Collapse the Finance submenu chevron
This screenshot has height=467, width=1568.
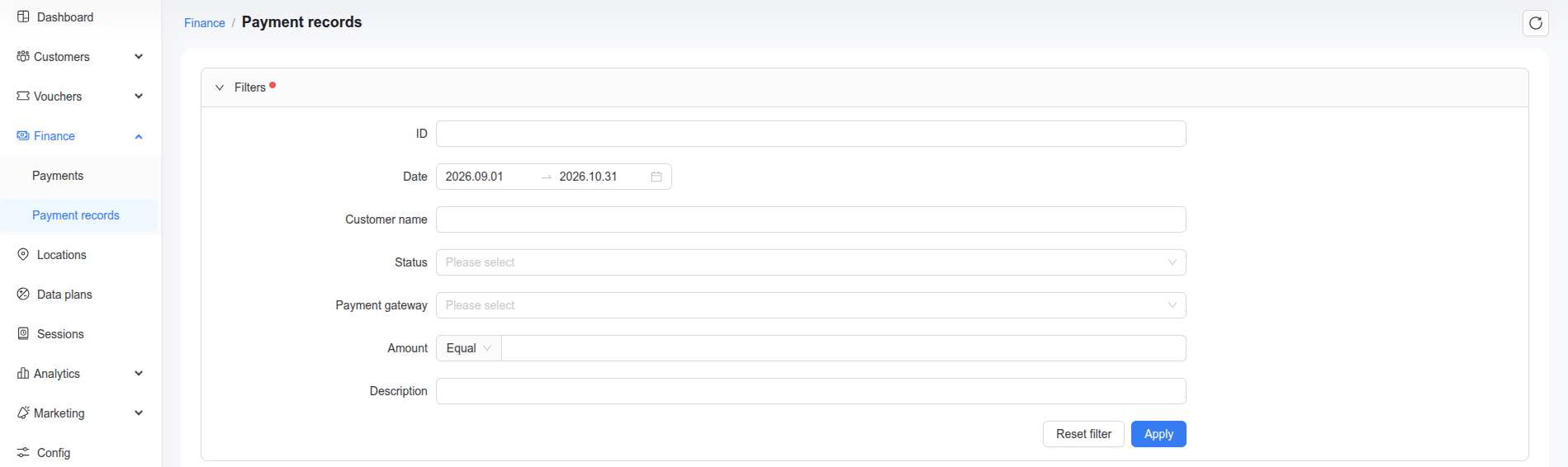[x=139, y=136]
